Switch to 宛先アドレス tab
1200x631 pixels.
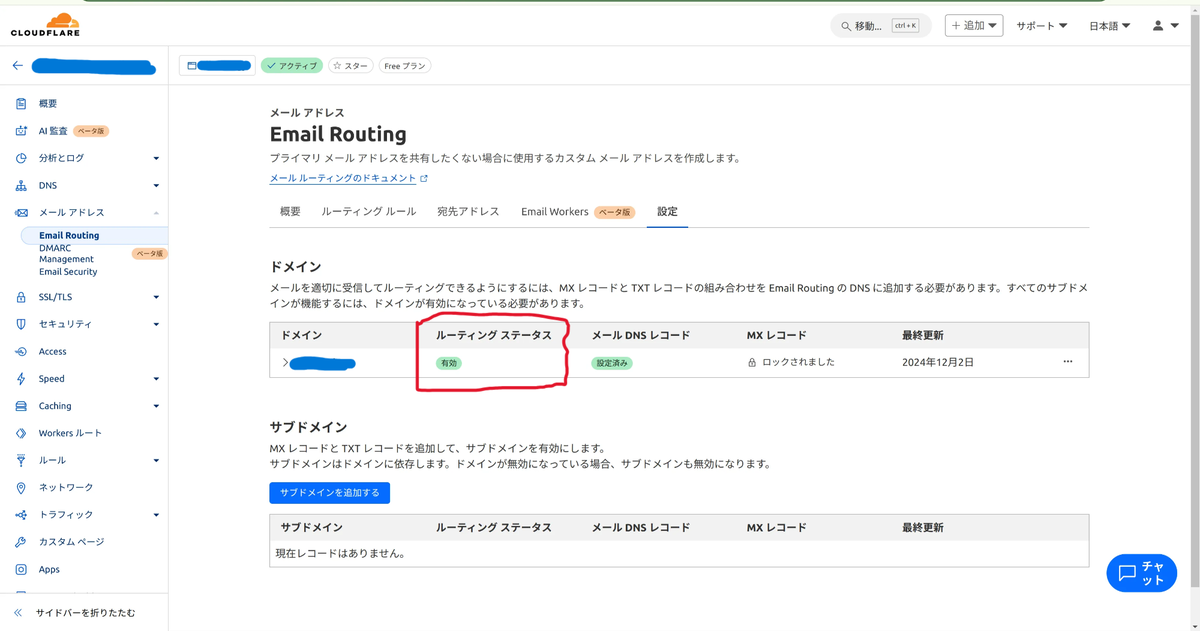(x=468, y=212)
